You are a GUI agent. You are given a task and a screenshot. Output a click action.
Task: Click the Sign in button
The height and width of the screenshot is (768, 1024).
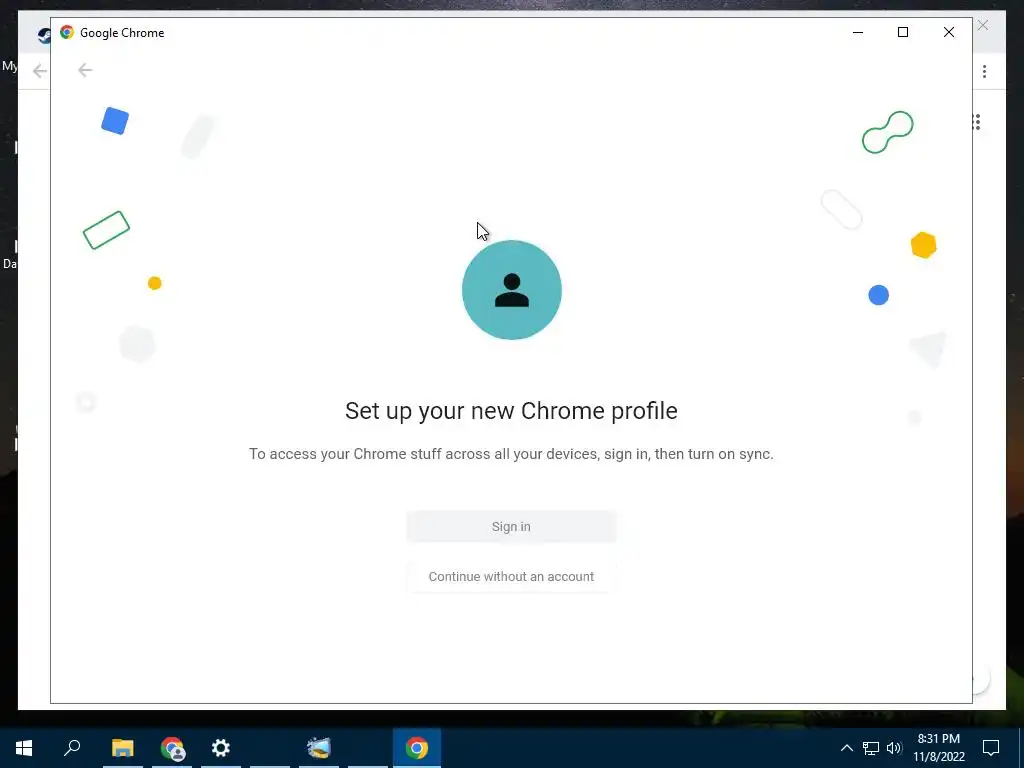(511, 526)
